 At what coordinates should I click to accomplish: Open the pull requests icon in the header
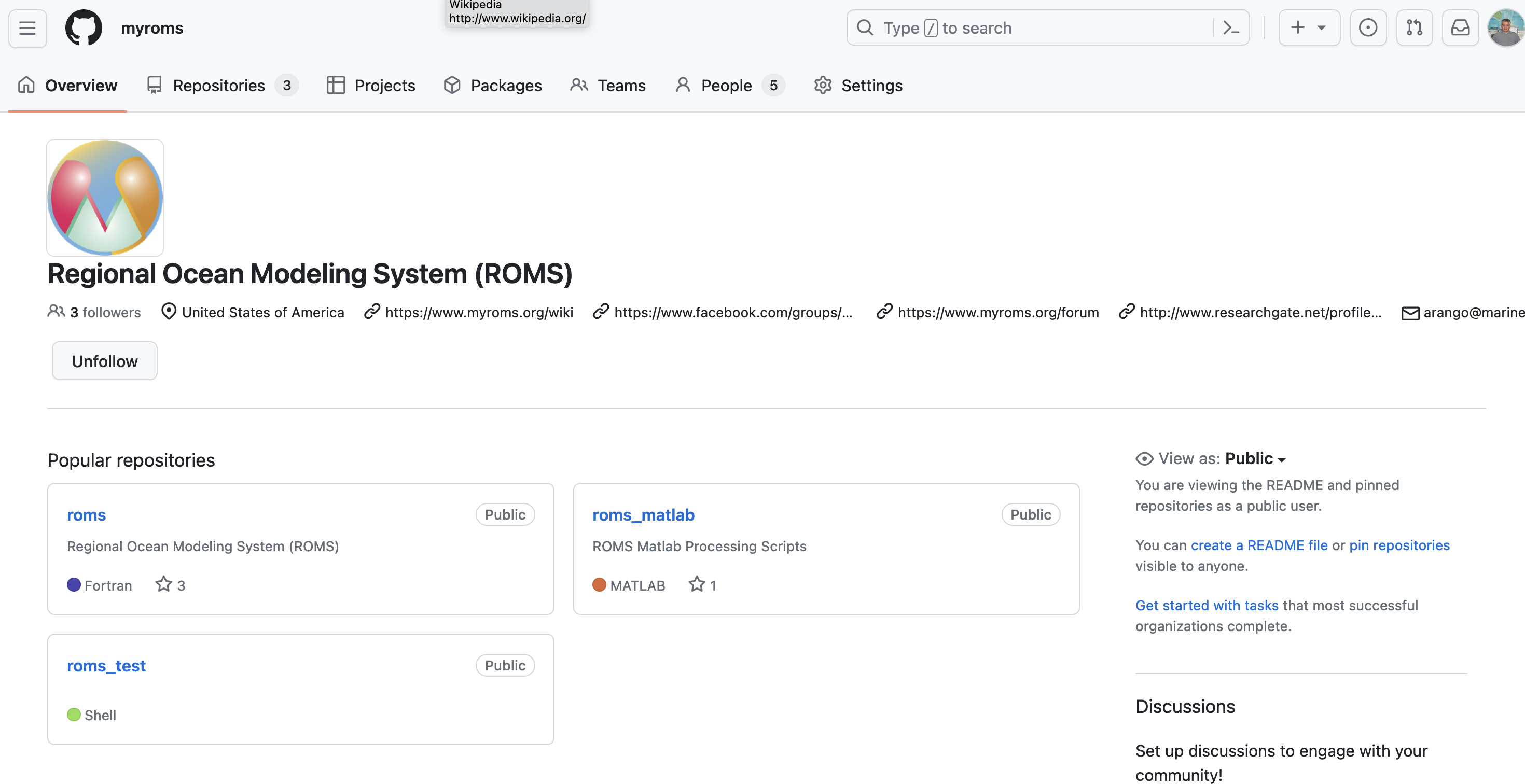coord(1413,28)
